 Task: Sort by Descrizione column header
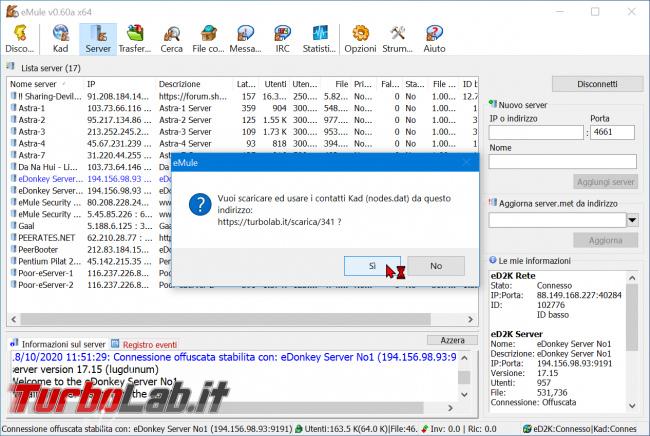click(194, 84)
